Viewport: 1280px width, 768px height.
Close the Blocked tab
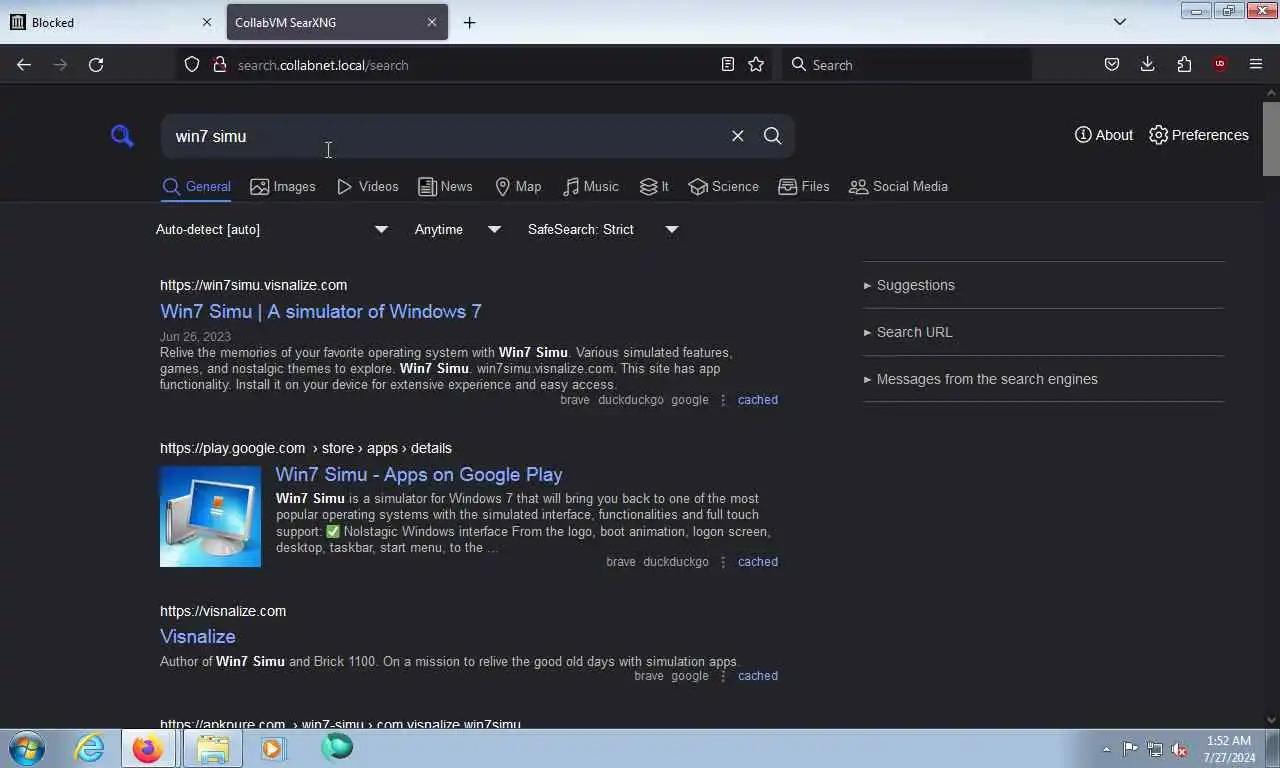point(207,22)
